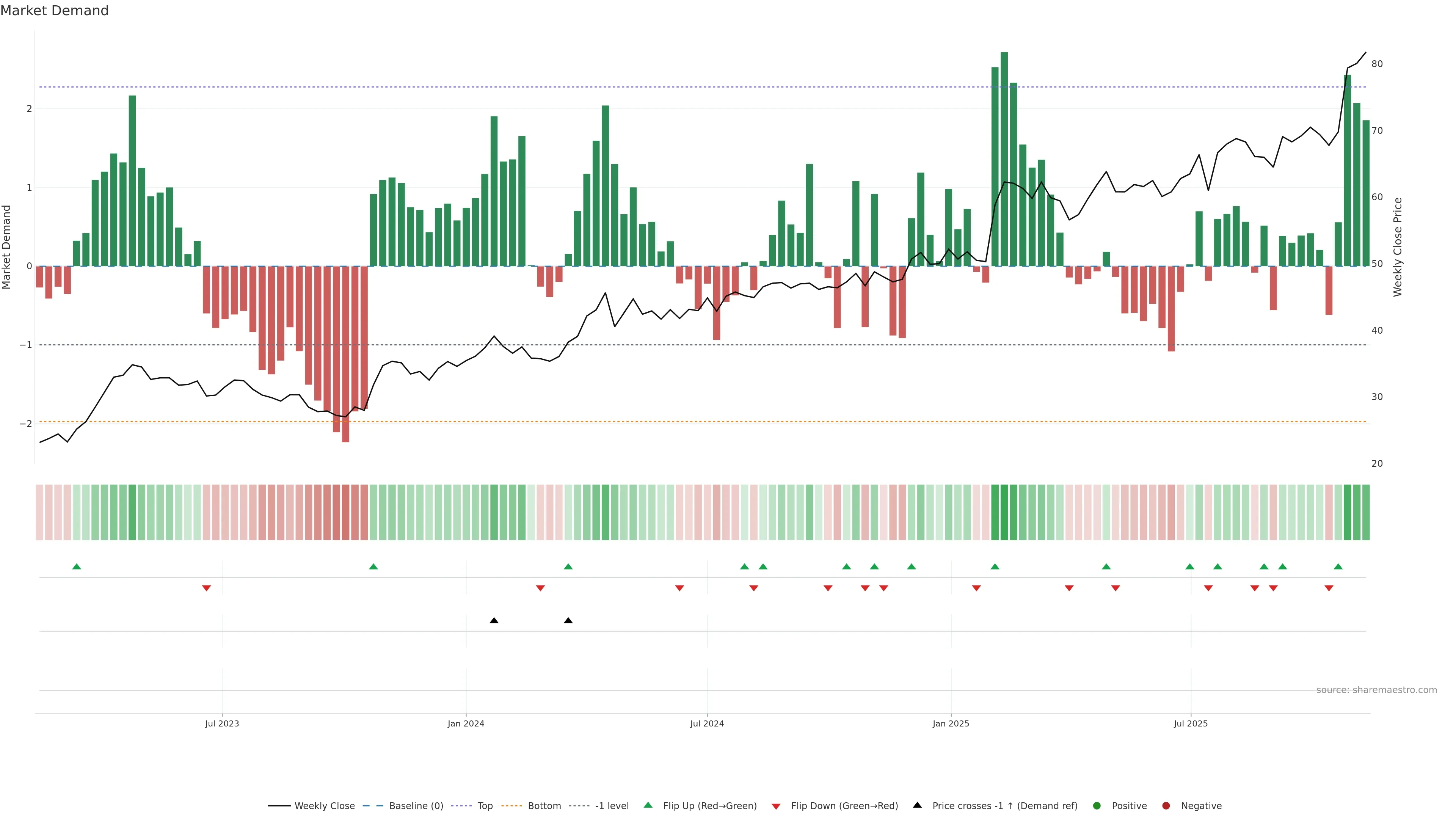Viewport: 1456px width, 819px height.
Task: Click the -1 level legend item
Action: (612, 806)
